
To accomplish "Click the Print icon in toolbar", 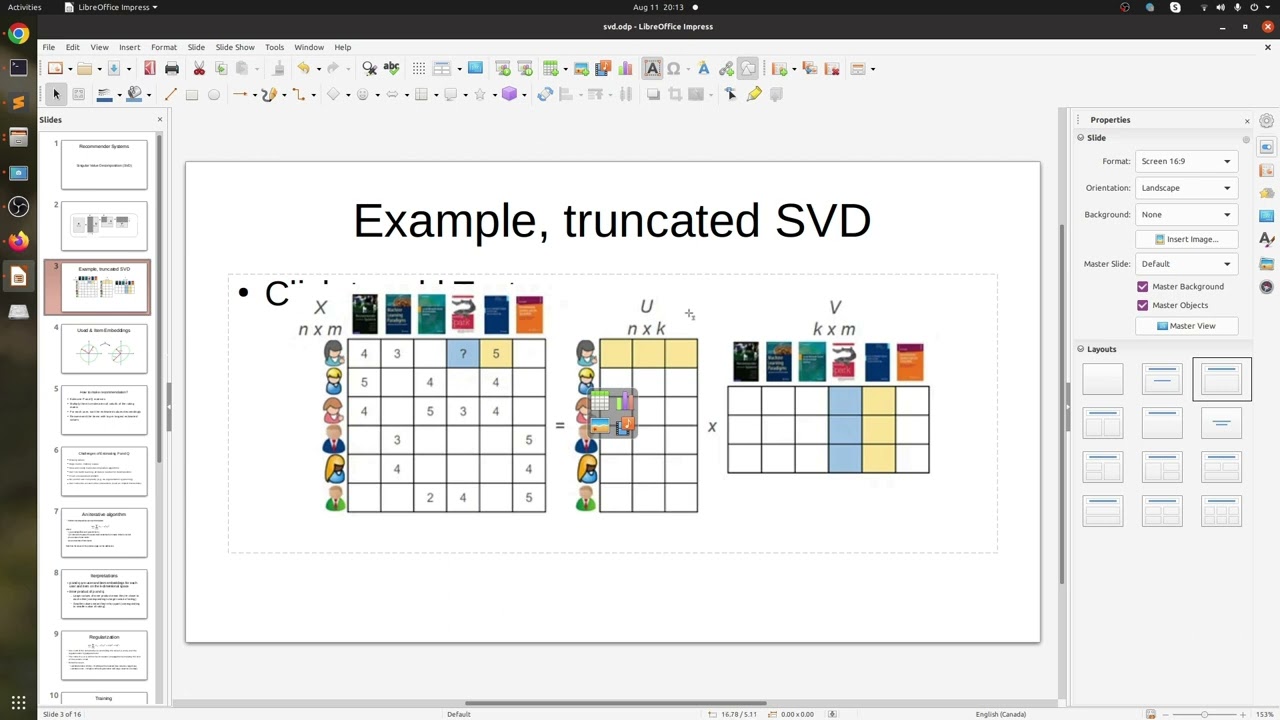I will pyautogui.click(x=172, y=68).
